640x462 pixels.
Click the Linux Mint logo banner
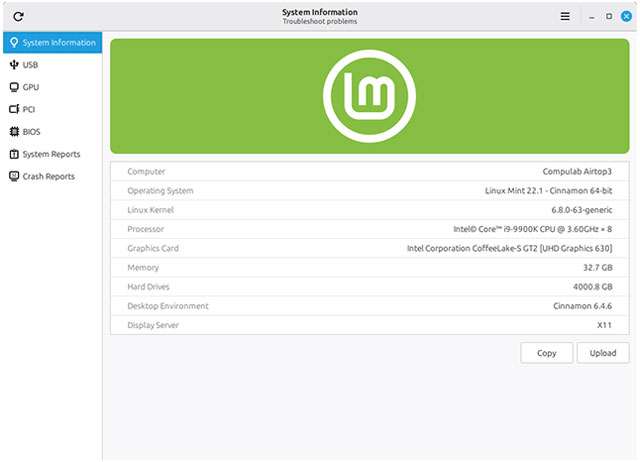[370, 96]
